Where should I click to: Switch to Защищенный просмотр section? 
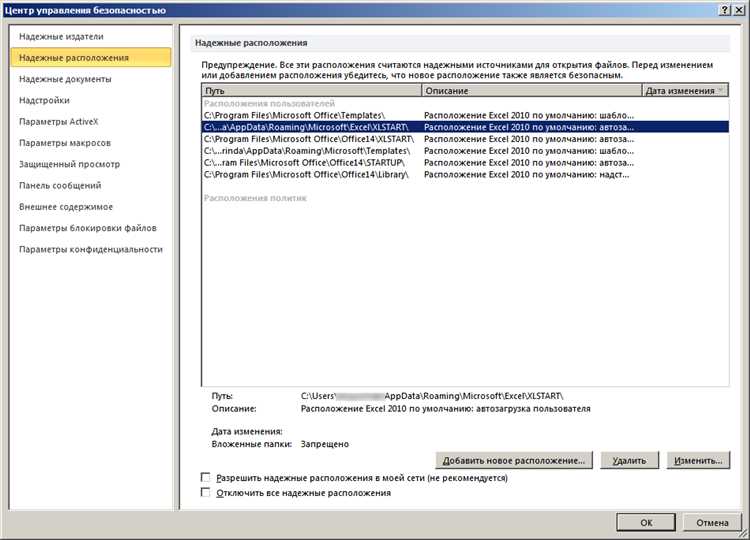(90, 164)
